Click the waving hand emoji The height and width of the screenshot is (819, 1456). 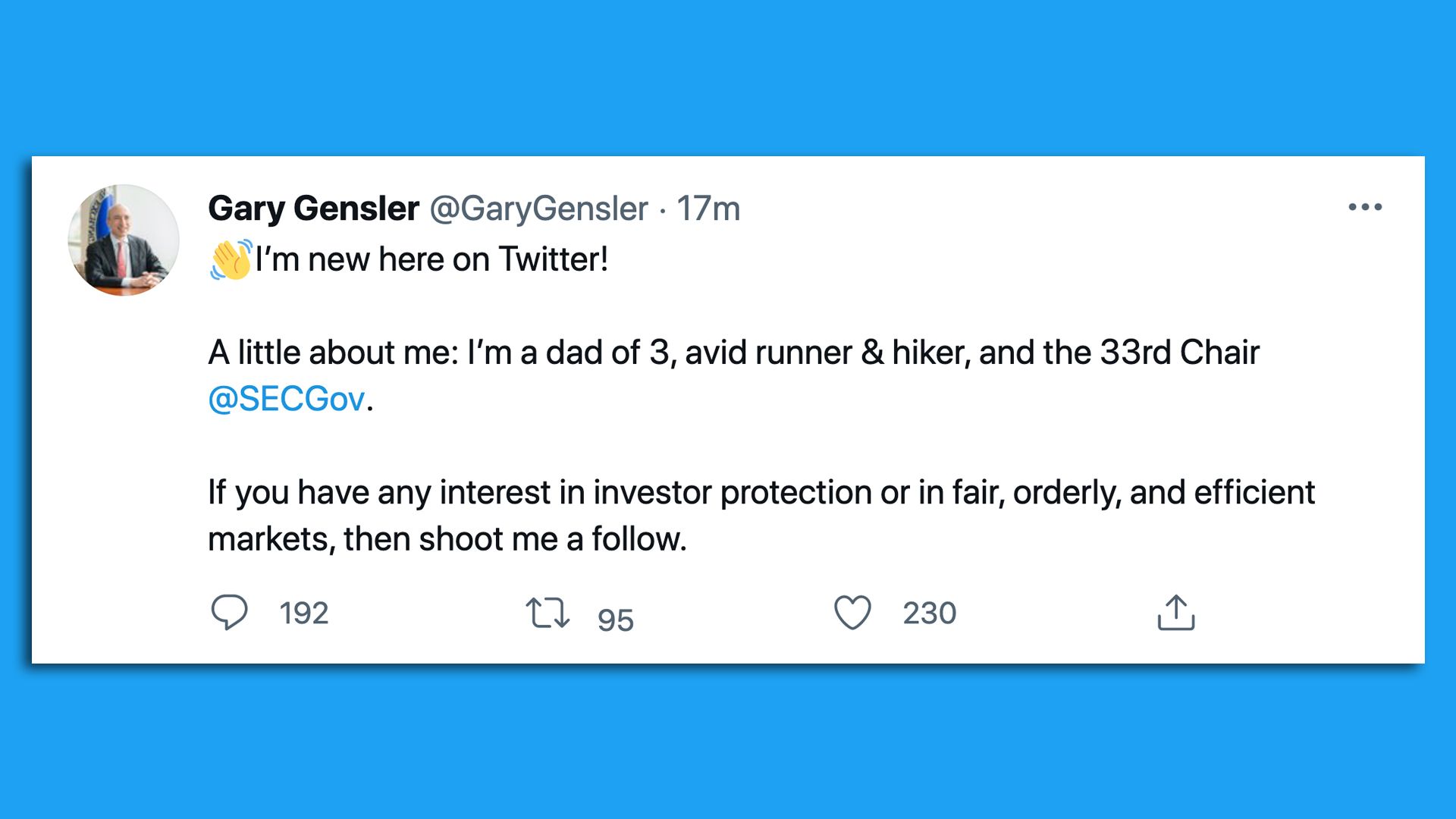tap(231, 260)
